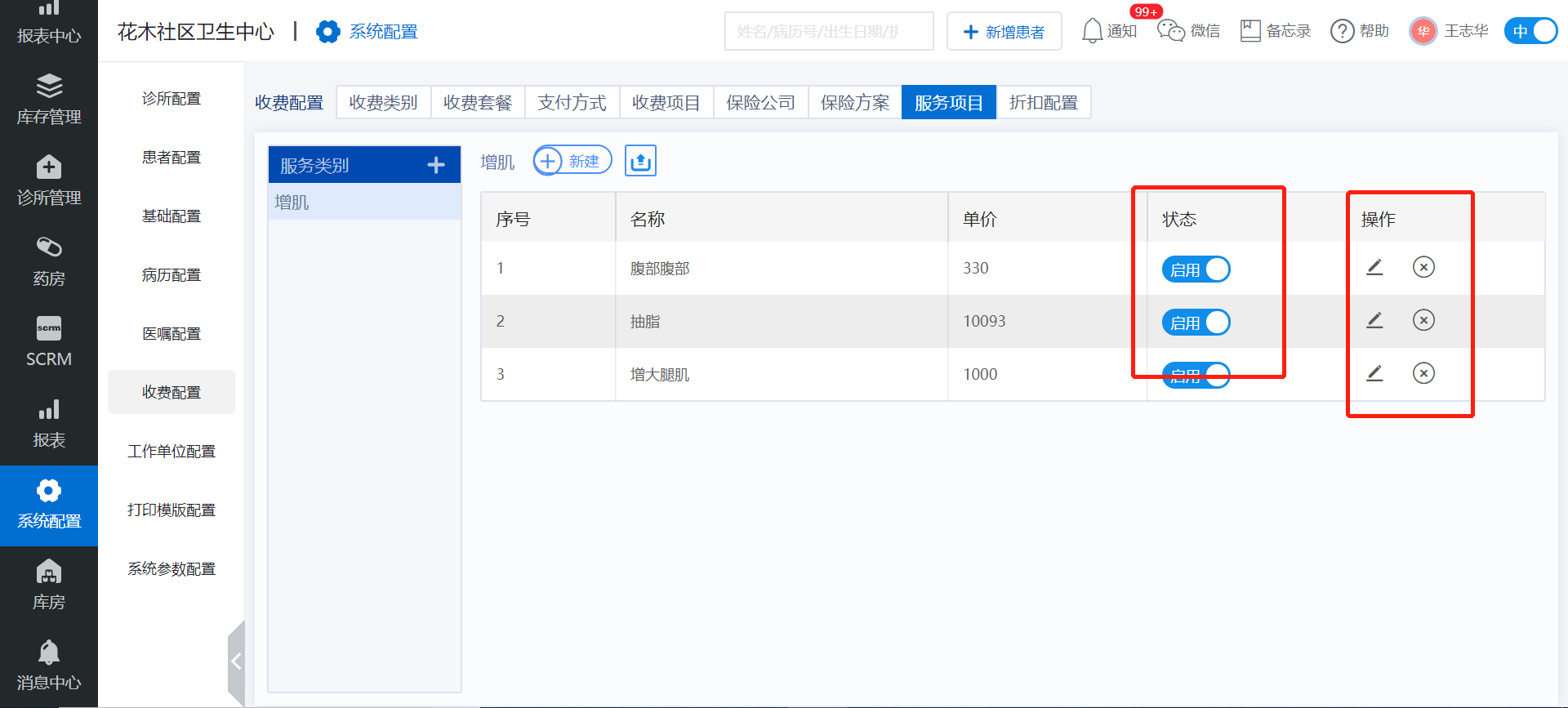The width and height of the screenshot is (1568, 708).
Task: Click 新增患者 button
Action: click(1004, 31)
